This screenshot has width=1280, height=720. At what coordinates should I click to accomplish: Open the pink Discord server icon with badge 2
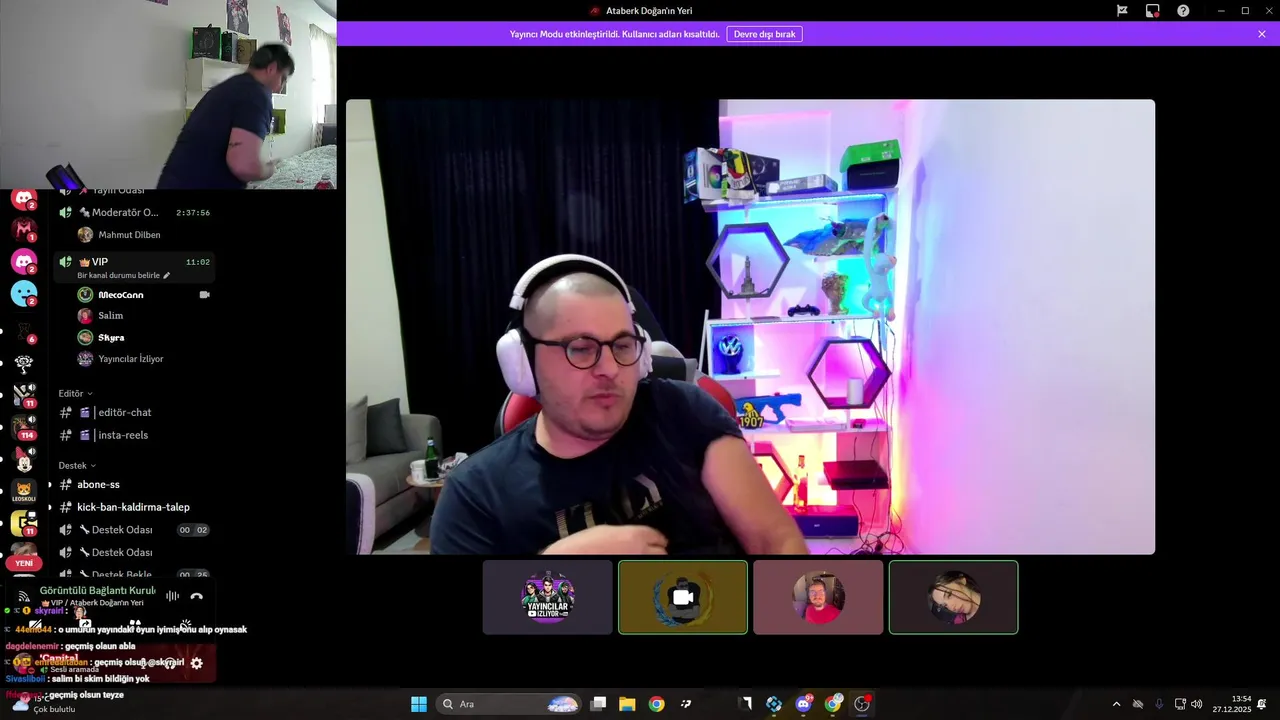24,261
